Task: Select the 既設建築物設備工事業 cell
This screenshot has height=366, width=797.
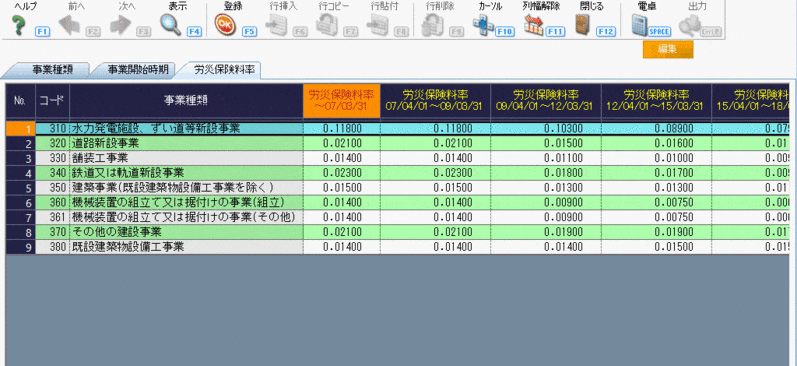Action: (x=186, y=247)
